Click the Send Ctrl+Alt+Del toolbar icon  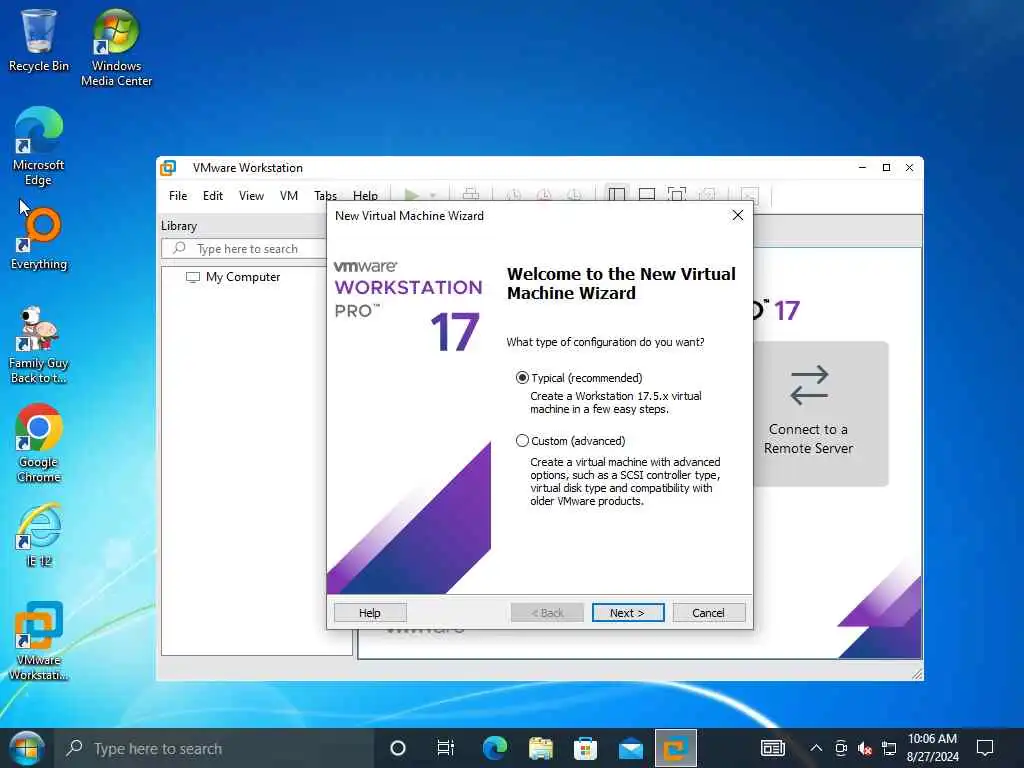(471, 195)
